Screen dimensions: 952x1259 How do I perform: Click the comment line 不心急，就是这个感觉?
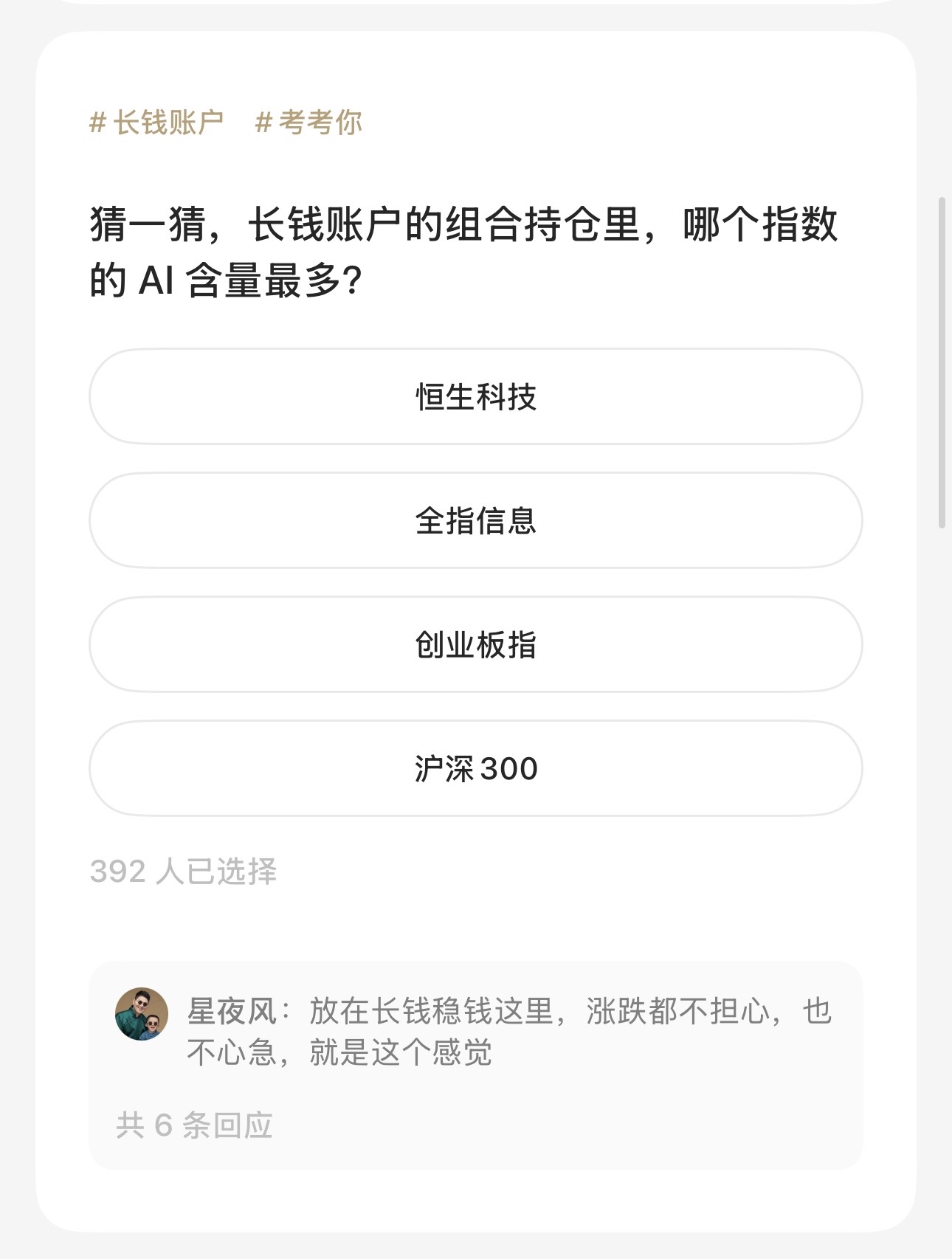(x=339, y=1052)
